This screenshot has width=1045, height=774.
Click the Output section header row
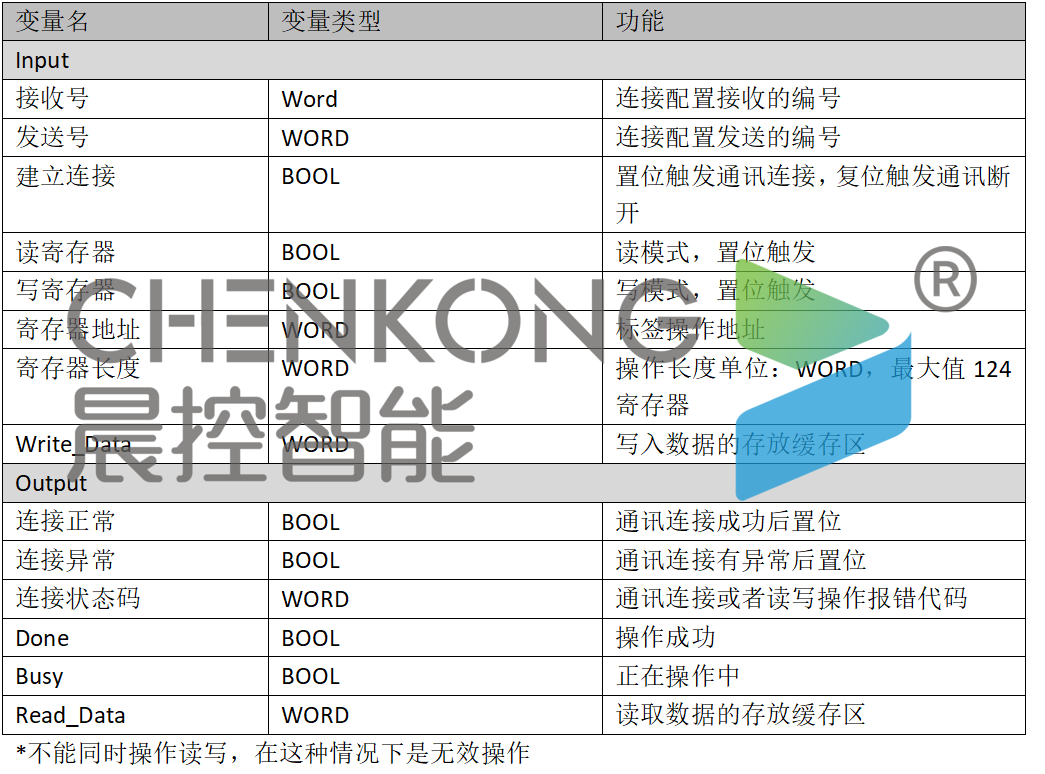(x=51, y=483)
